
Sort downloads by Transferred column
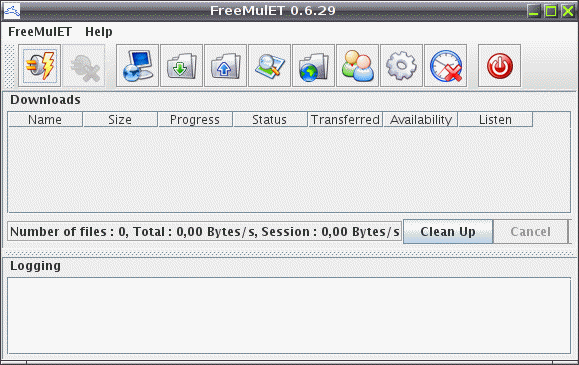345,120
